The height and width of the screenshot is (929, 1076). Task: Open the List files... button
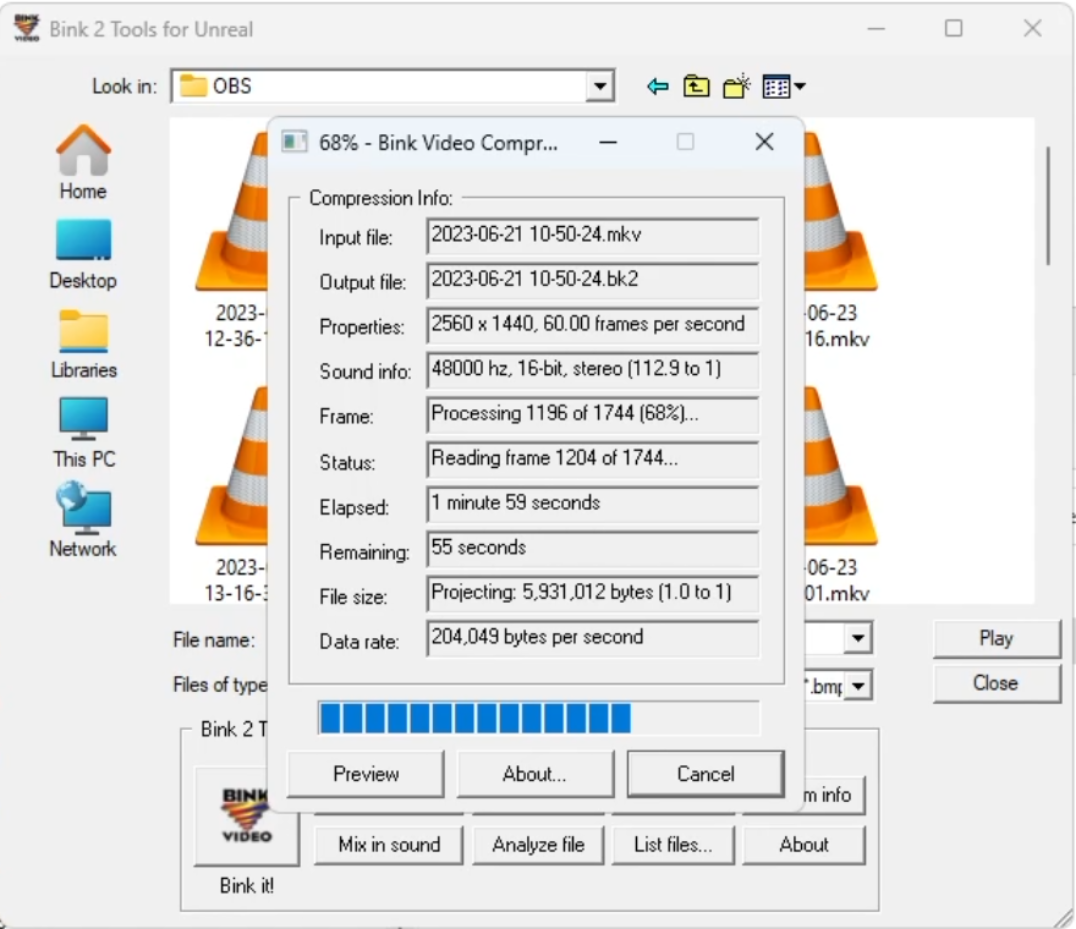(673, 845)
